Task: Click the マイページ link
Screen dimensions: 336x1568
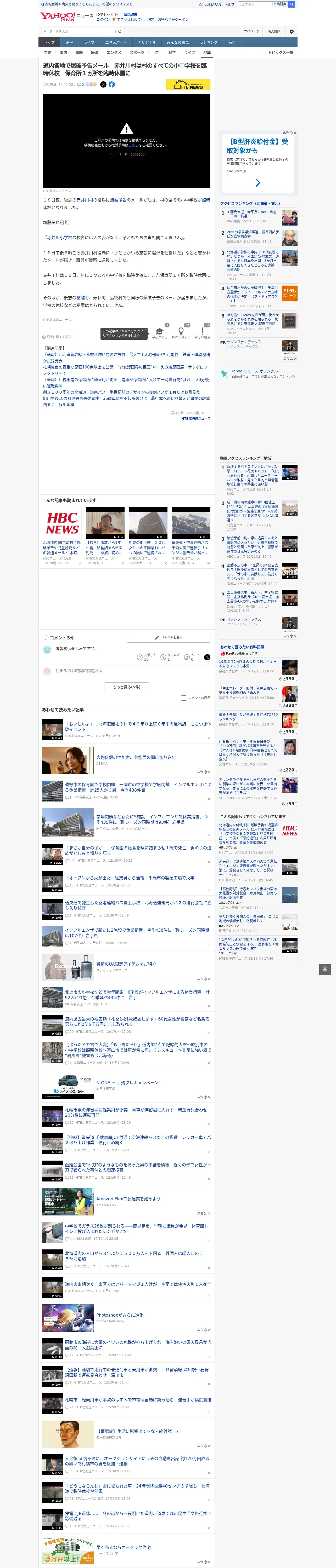Action: pos(252,32)
